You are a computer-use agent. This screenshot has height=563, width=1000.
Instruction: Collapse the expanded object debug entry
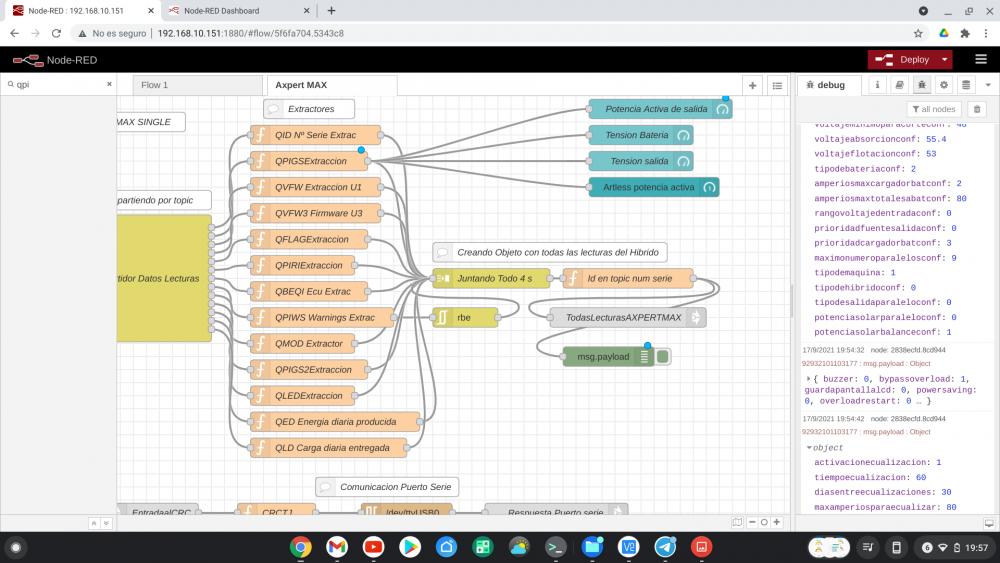(x=809, y=448)
